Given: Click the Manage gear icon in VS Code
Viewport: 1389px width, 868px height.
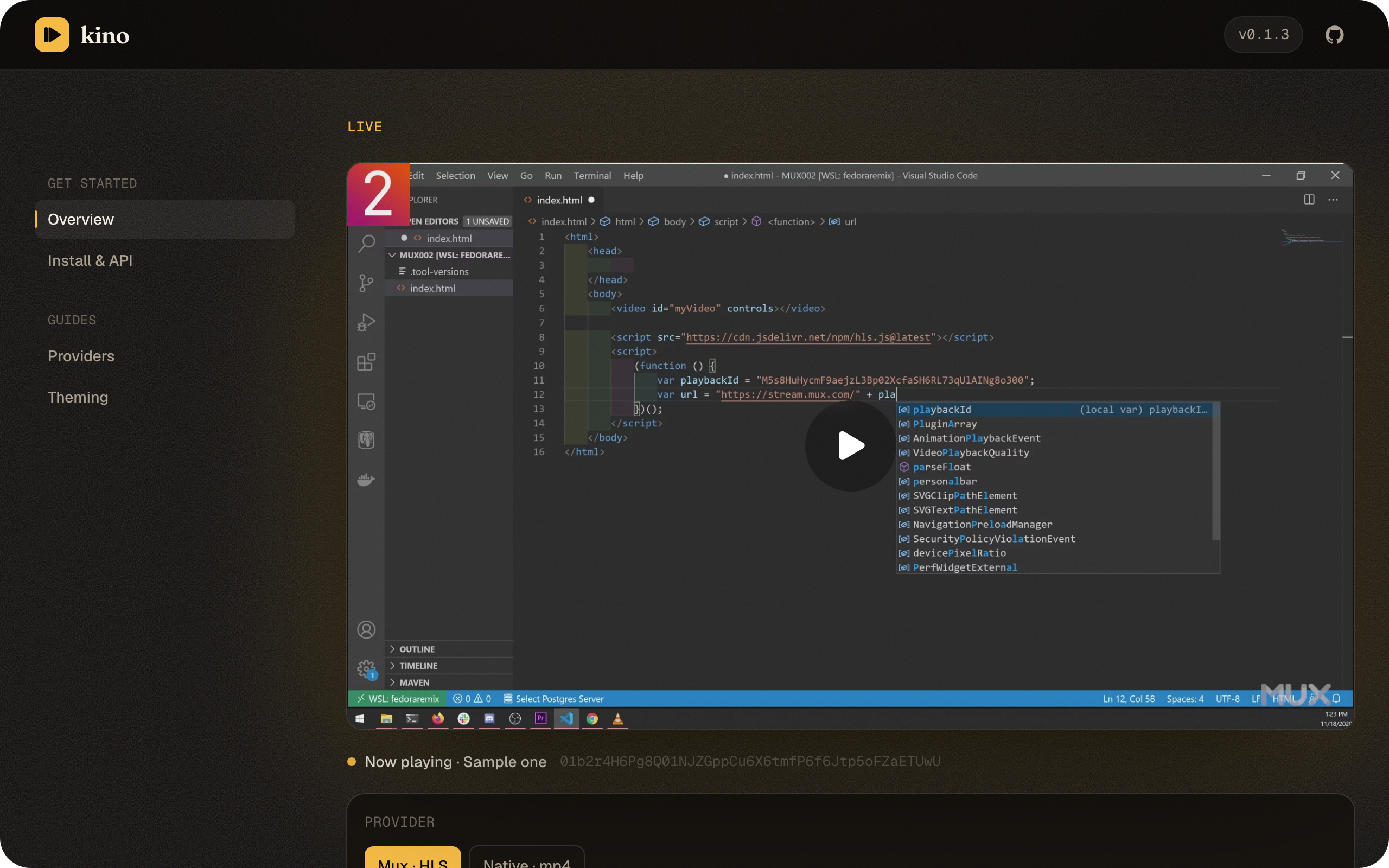Looking at the screenshot, I should [366, 669].
